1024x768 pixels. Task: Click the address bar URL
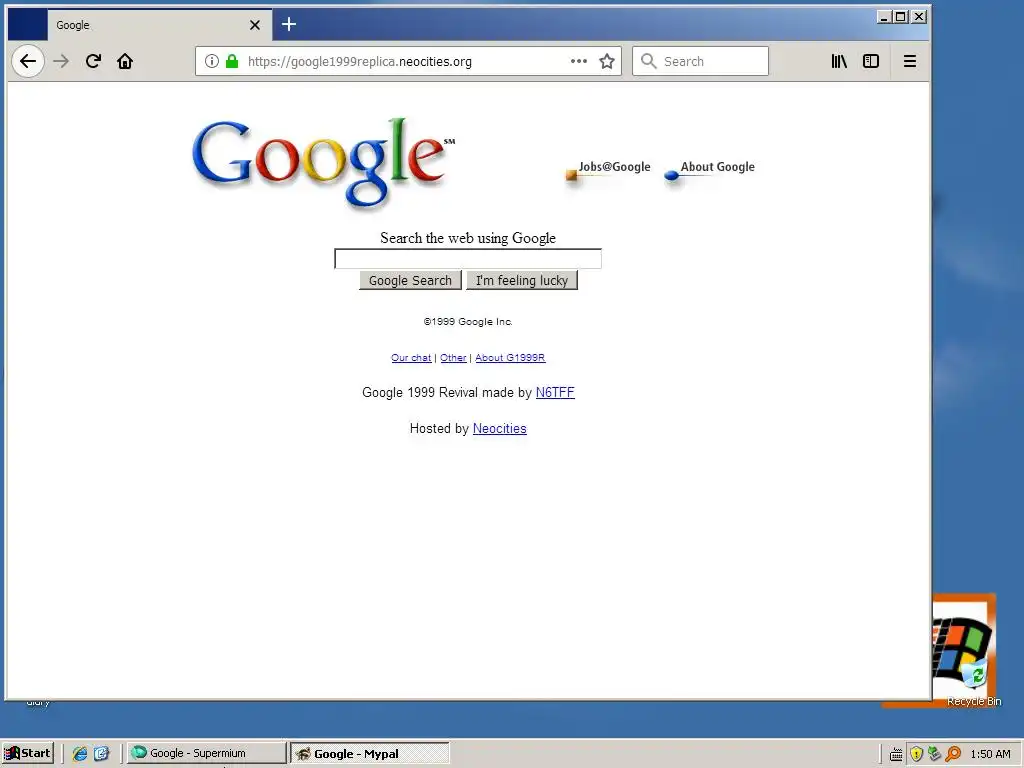(x=360, y=61)
